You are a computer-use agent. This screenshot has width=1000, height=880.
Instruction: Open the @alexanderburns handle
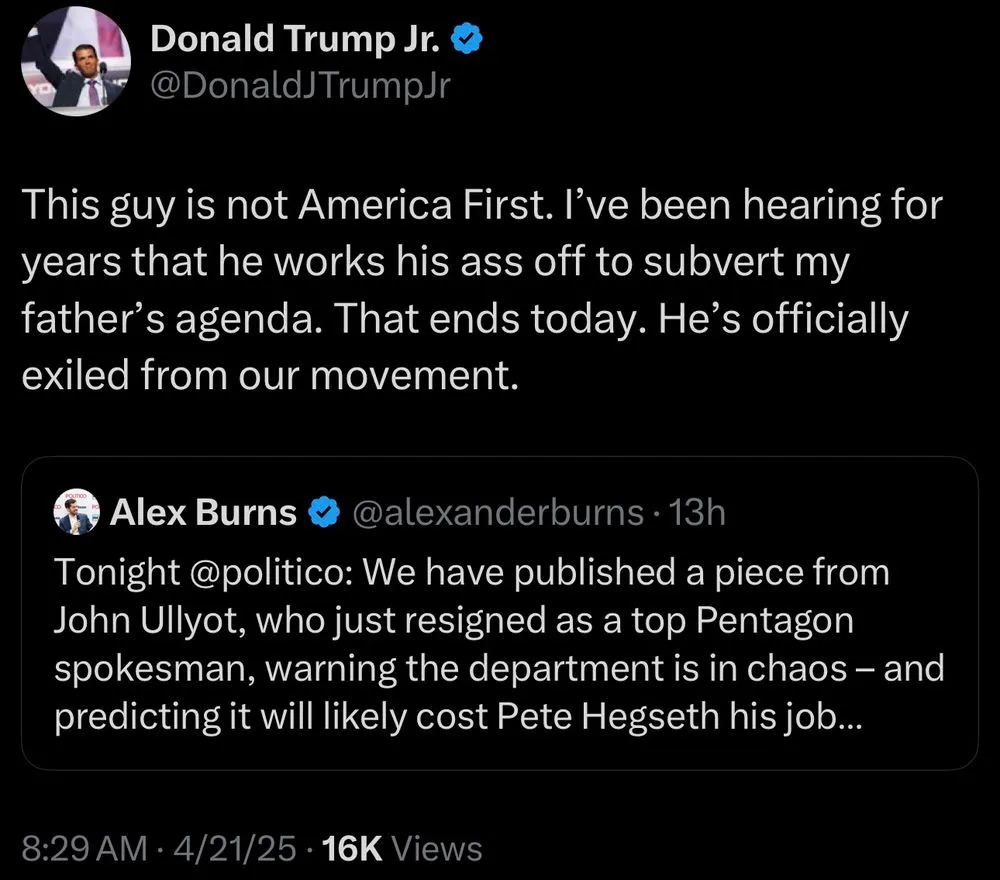[499, 513]
